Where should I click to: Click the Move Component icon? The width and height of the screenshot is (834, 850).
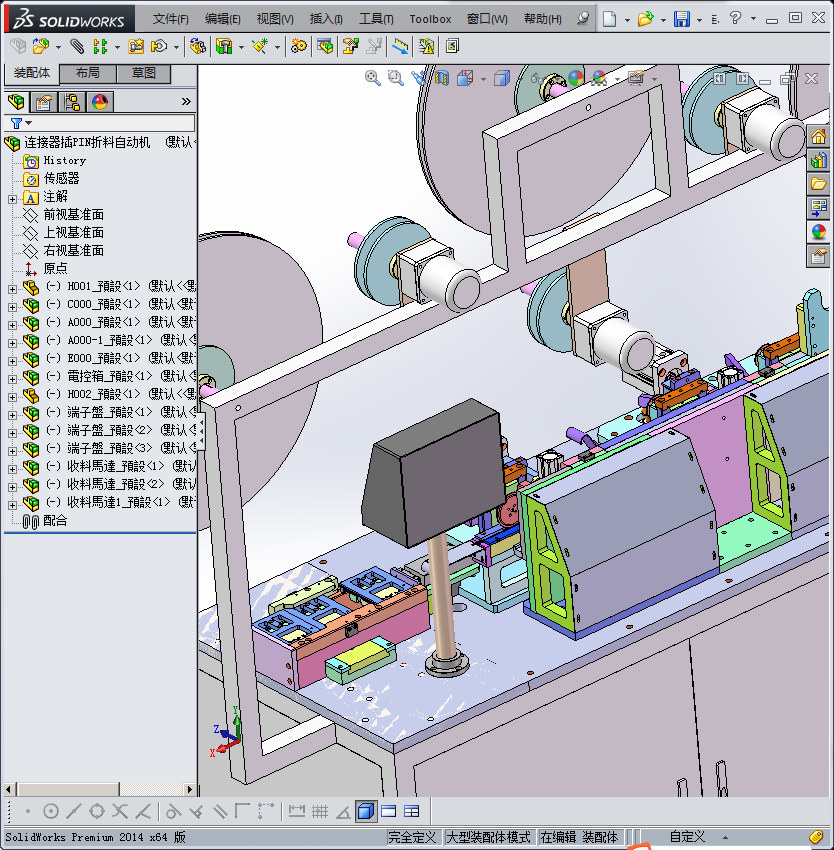pos(159,47)
